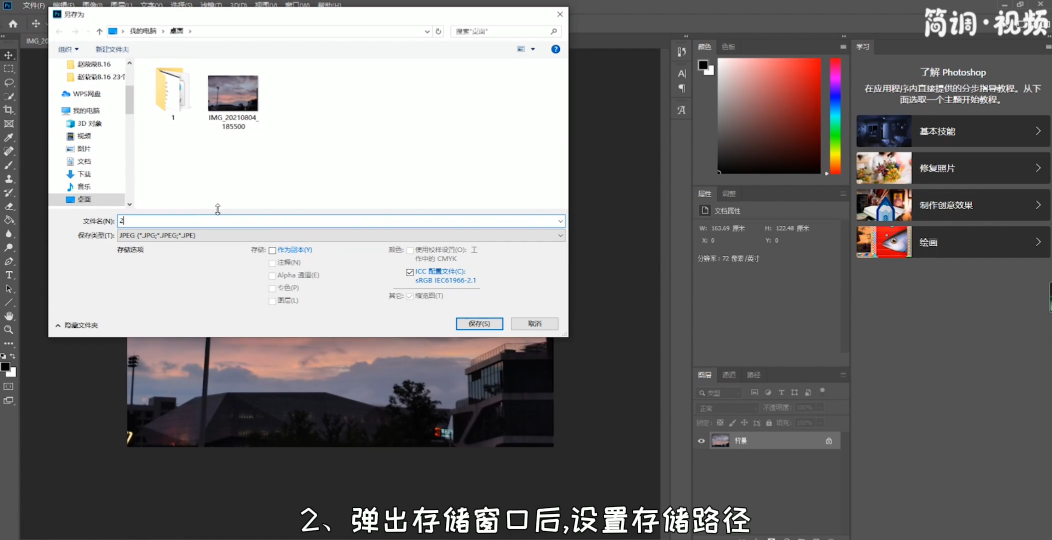Click the up-arrow folder navigation icon
This screenshot has width=1052, height=540.
[x=98, y=31]
